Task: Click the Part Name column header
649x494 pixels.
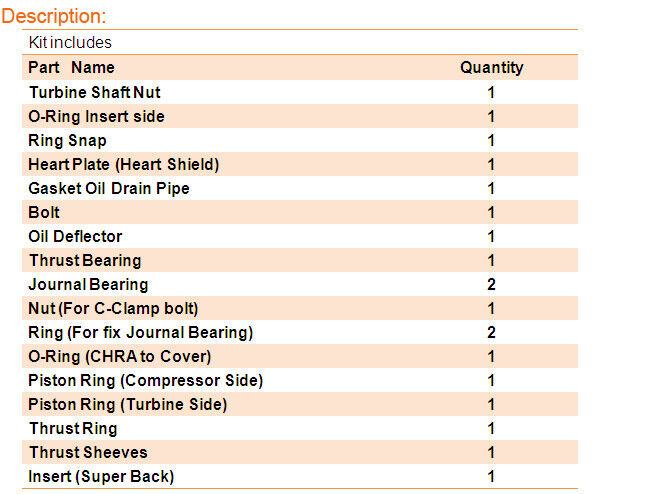Action: point(71,68)
